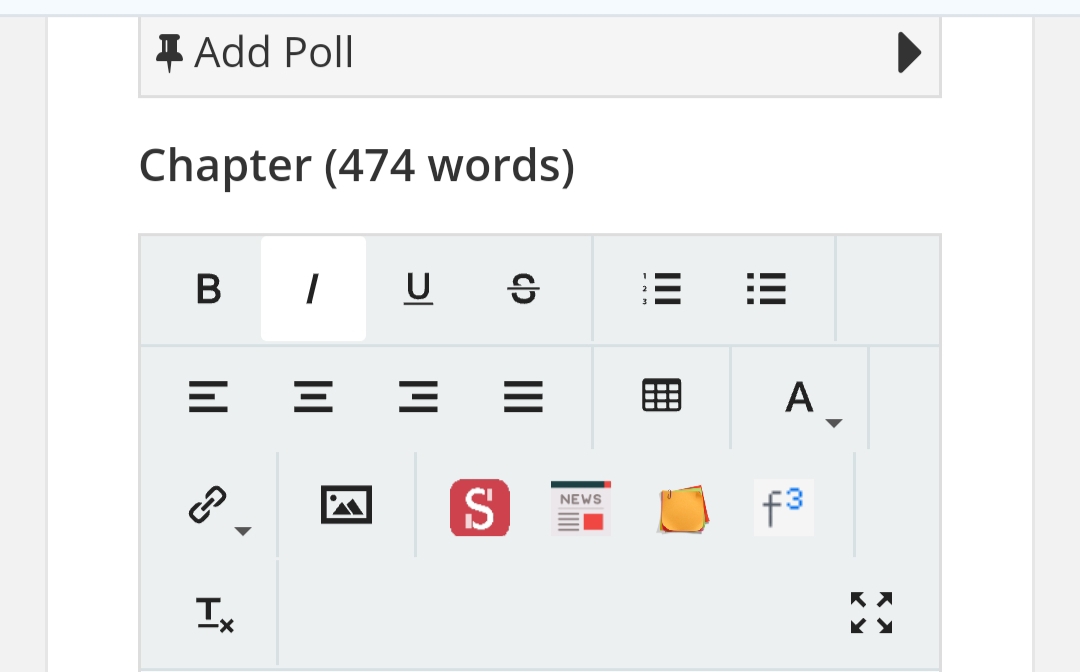Clear text formatting
This screenshot has width=1080, height=672.
(214, 614)
